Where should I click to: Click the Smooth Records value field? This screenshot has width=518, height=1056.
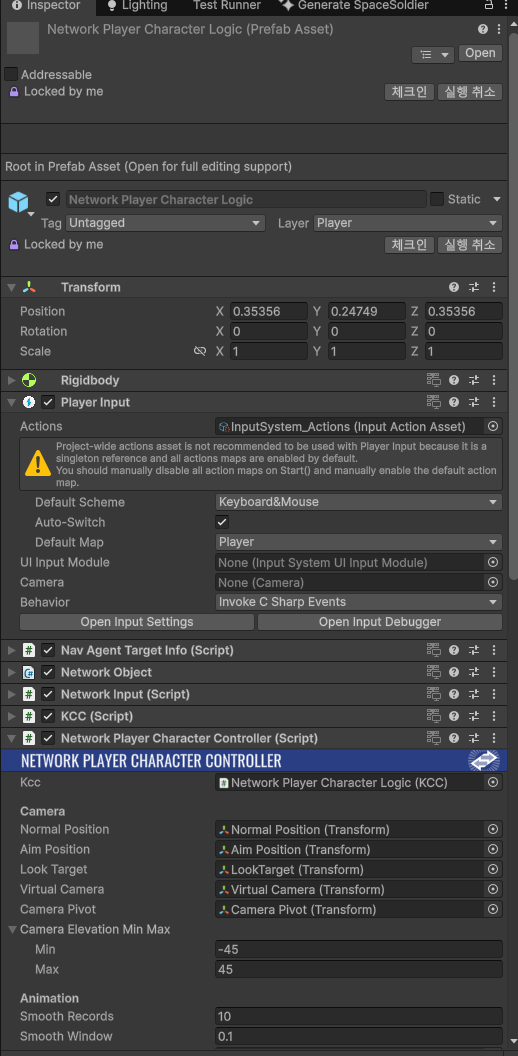(x=359, y=1016)
